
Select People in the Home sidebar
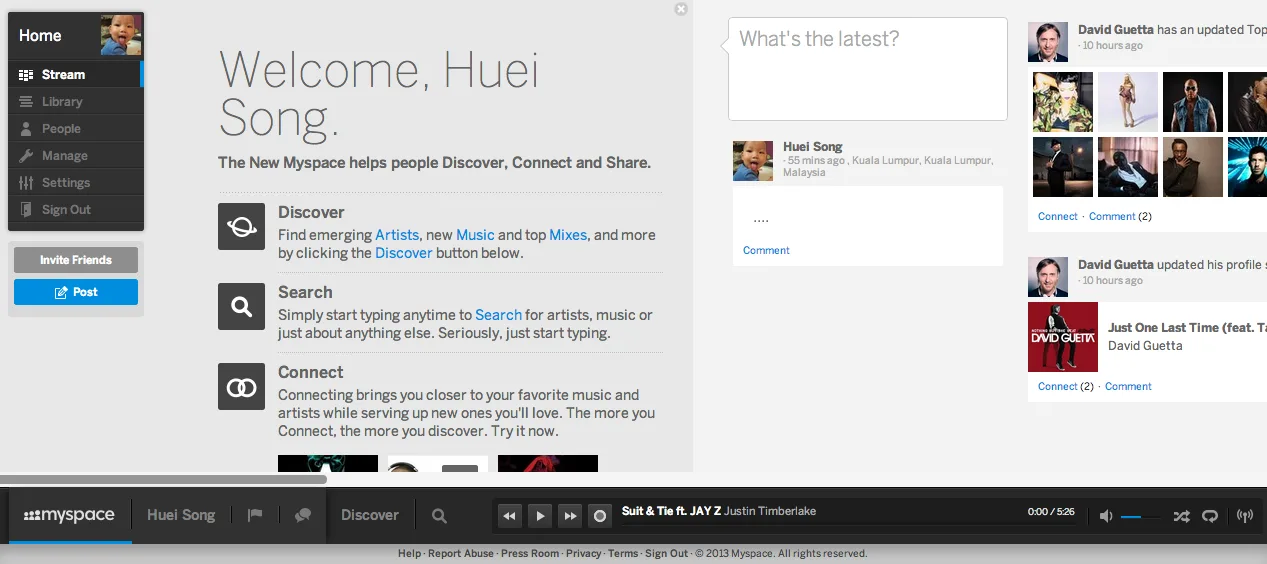[x=76, y=128]
